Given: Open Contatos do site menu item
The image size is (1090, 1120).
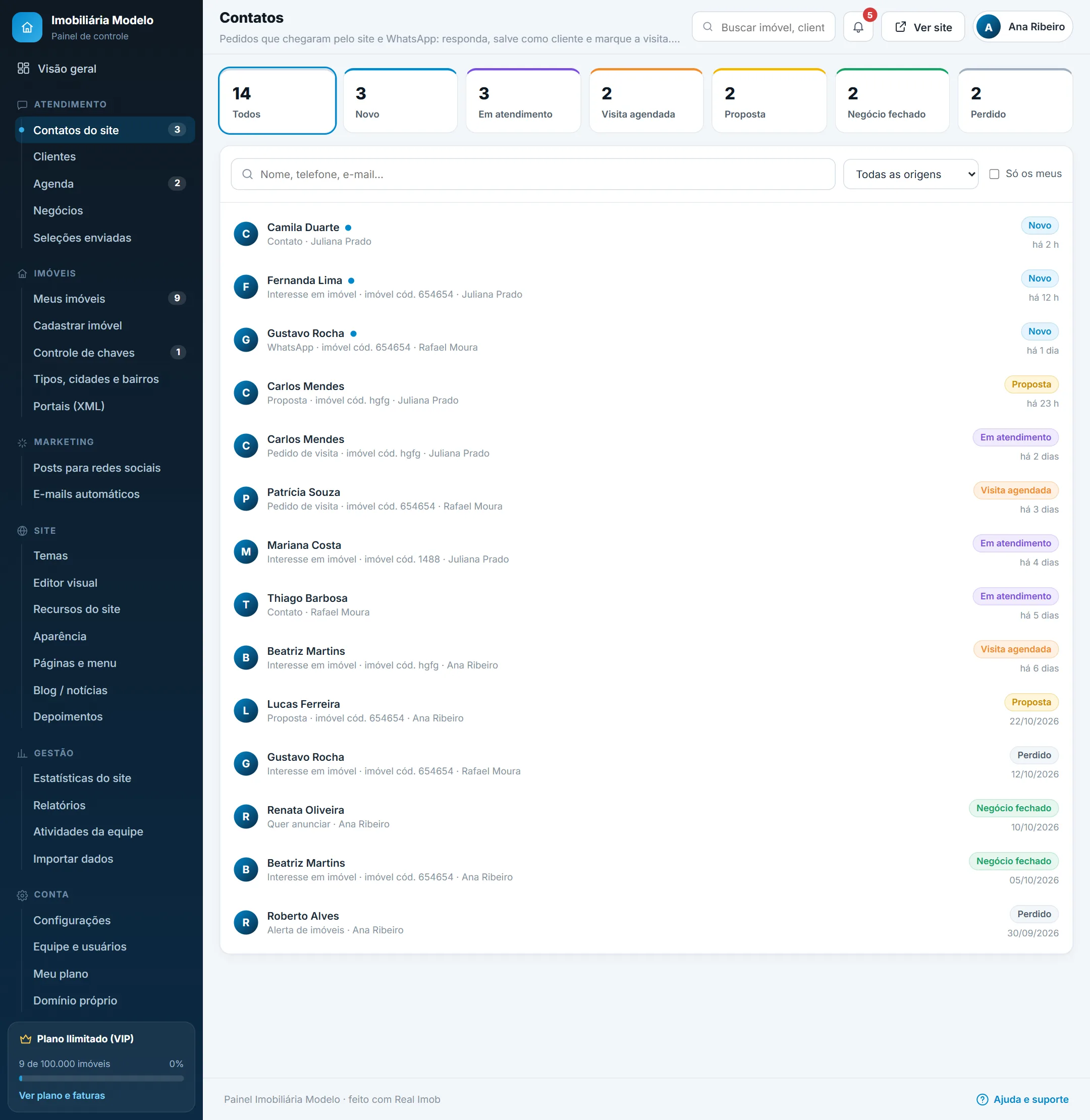Looking at the screenshot, I should tap(105, 130).
